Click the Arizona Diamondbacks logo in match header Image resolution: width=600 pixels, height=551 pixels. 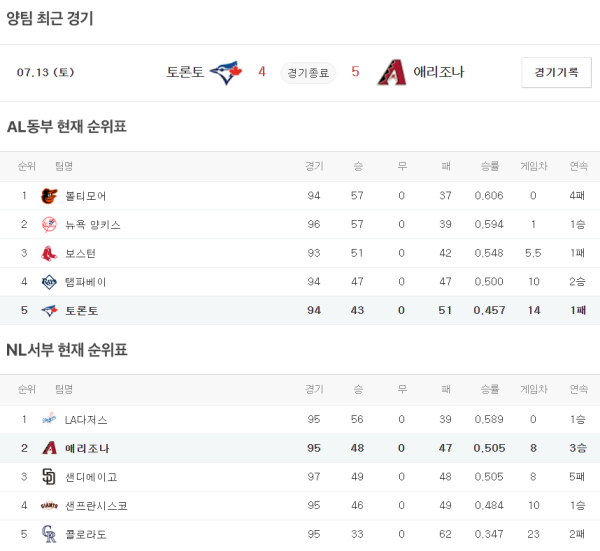(x=392, y=72)
